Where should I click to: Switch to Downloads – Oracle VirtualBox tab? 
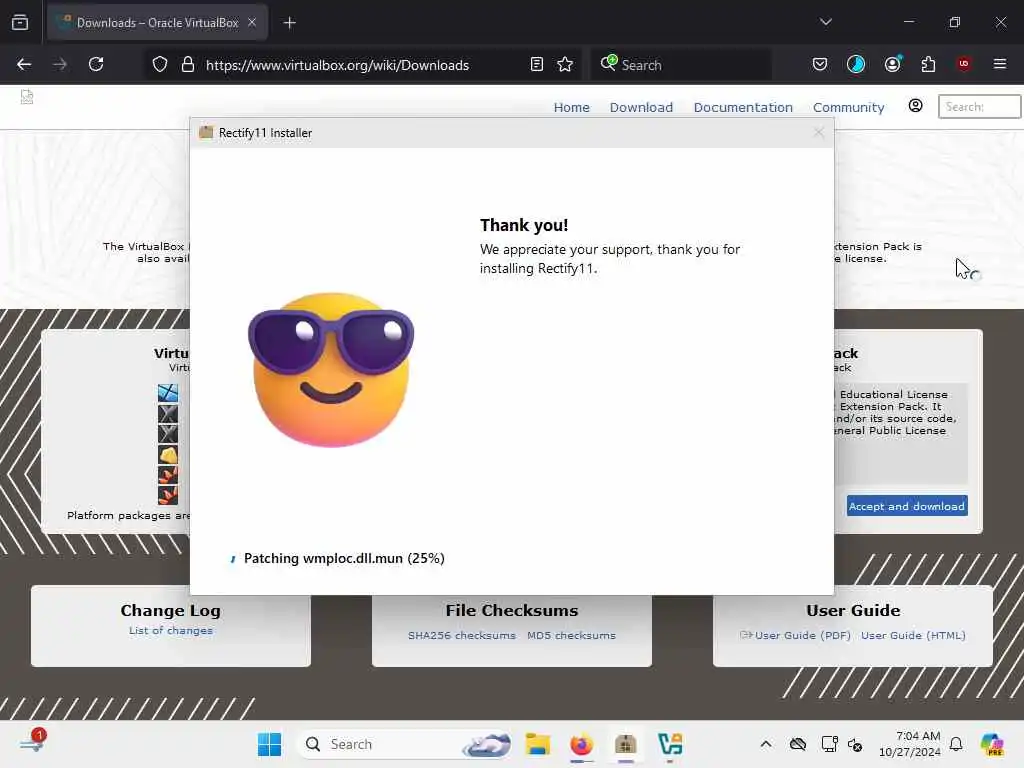point(157,23)
